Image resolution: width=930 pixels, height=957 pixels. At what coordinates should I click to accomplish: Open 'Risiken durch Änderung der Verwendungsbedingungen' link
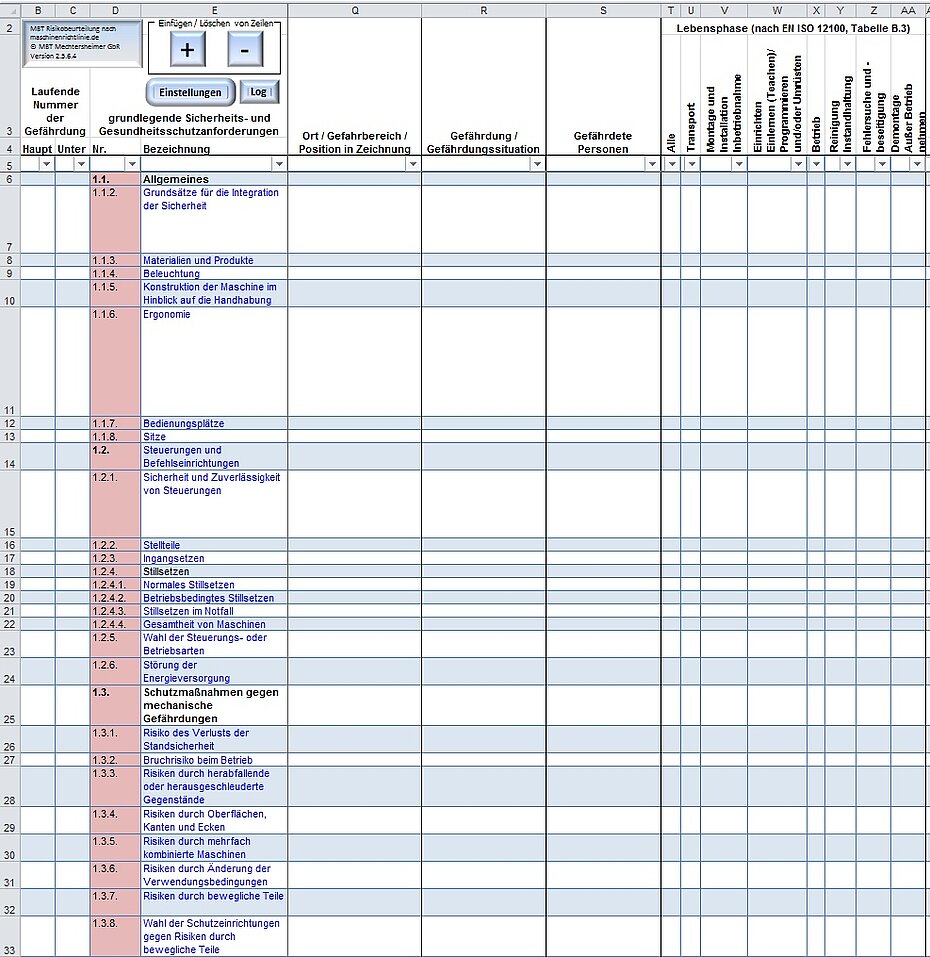pos(207,875)
